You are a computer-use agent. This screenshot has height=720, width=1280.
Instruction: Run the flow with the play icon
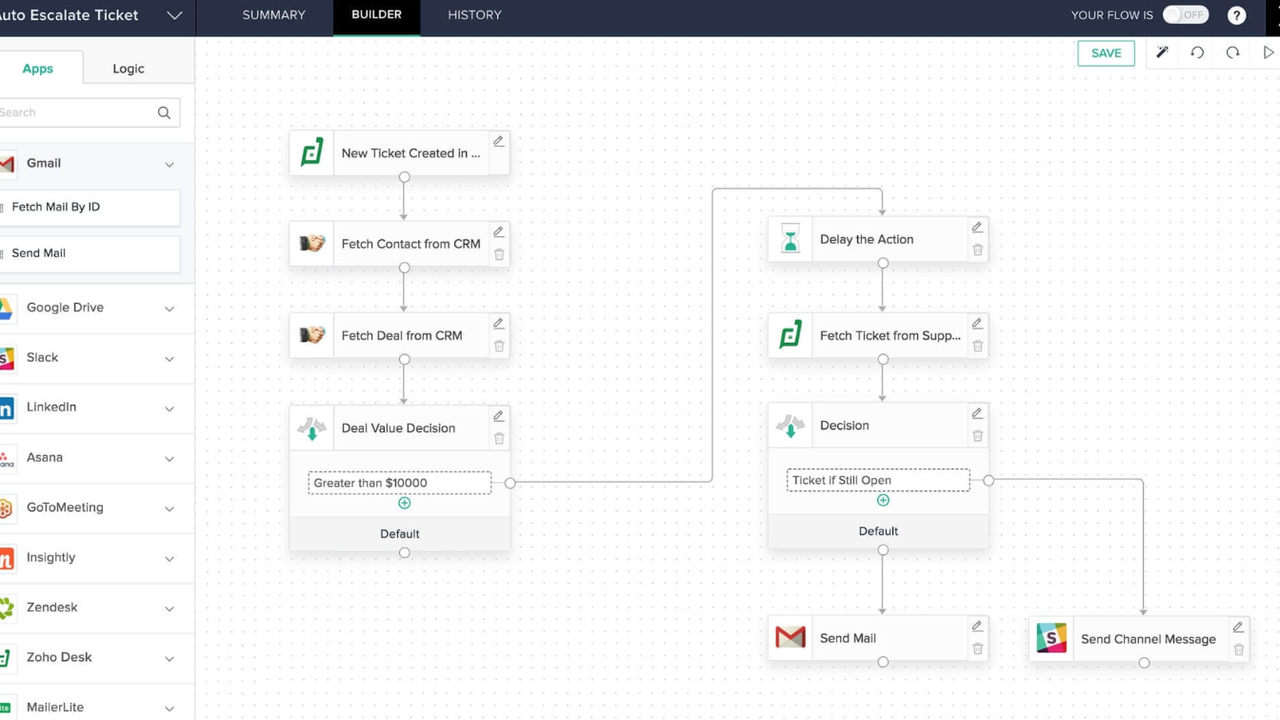click(1269, 53)
